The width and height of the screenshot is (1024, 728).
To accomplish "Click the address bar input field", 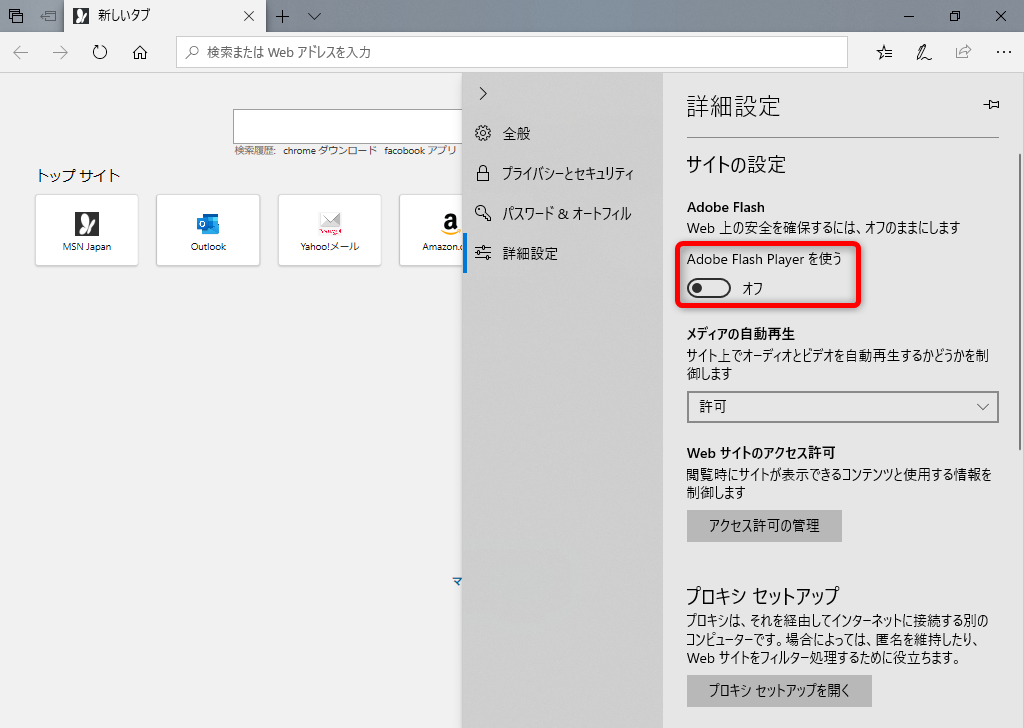I will [x=511, y=52].
